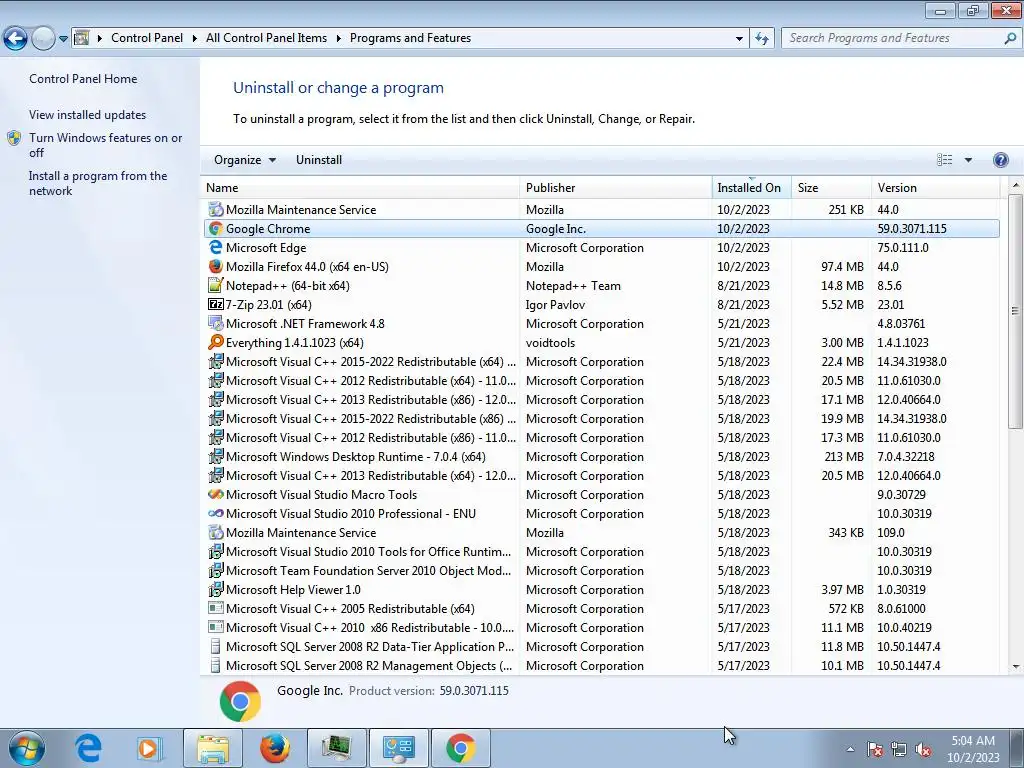Image resolution: width=1024 pixels, height=768 pixels.
Task: Click version 109.0 cell
Action: pos(891,533)
